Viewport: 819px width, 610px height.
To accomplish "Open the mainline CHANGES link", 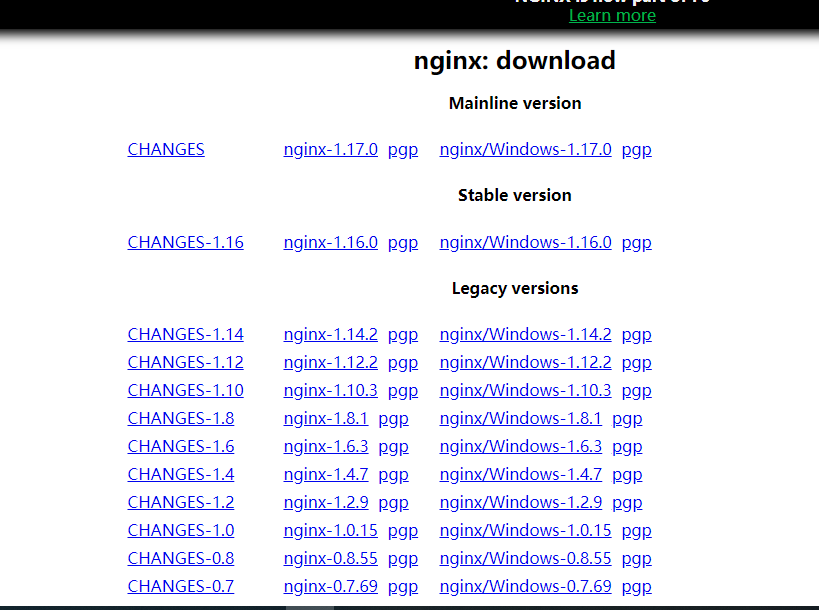I will 166,149.
